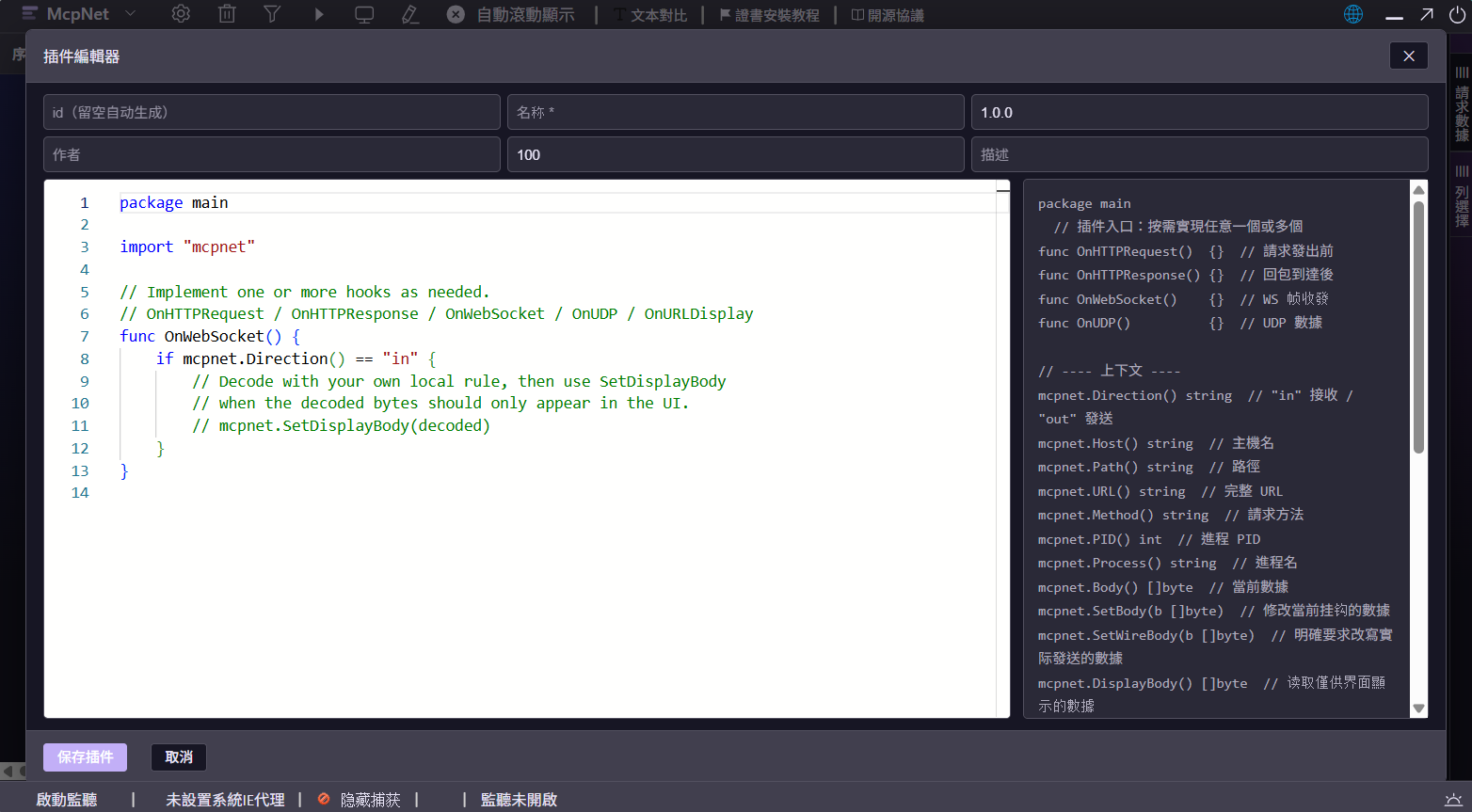This screenshot has height=812, width=1472.
Task: Open the settings gear in the top toolbar
Action: 181,14
